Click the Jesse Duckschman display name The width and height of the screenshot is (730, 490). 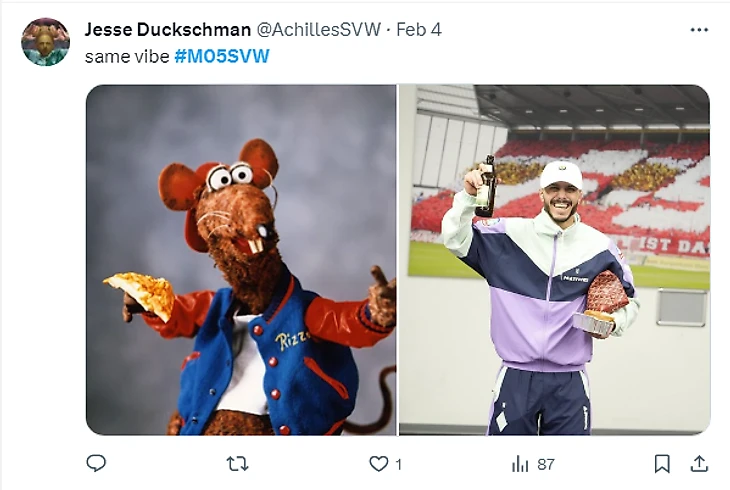[167, 29]
